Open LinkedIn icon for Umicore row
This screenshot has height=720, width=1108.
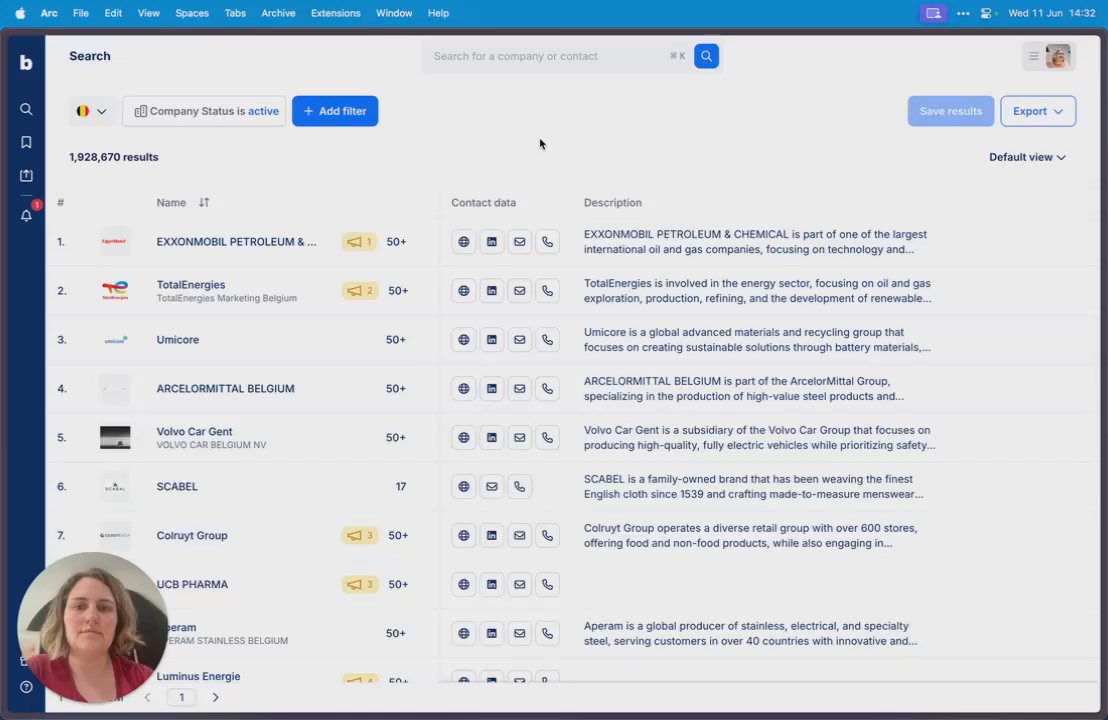pyautogui.click(x=492, y=340)
